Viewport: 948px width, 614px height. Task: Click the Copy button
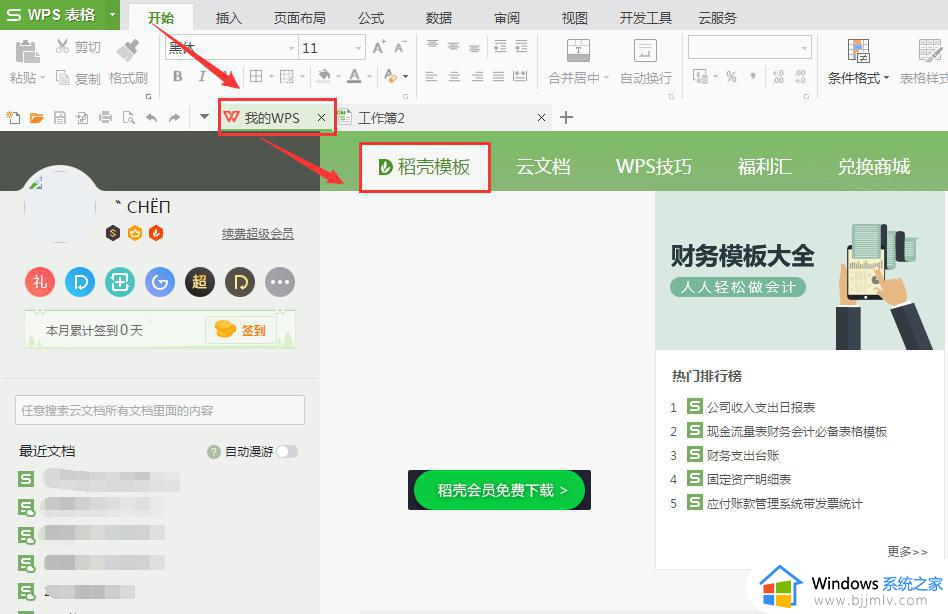click(x=78, y=78)
